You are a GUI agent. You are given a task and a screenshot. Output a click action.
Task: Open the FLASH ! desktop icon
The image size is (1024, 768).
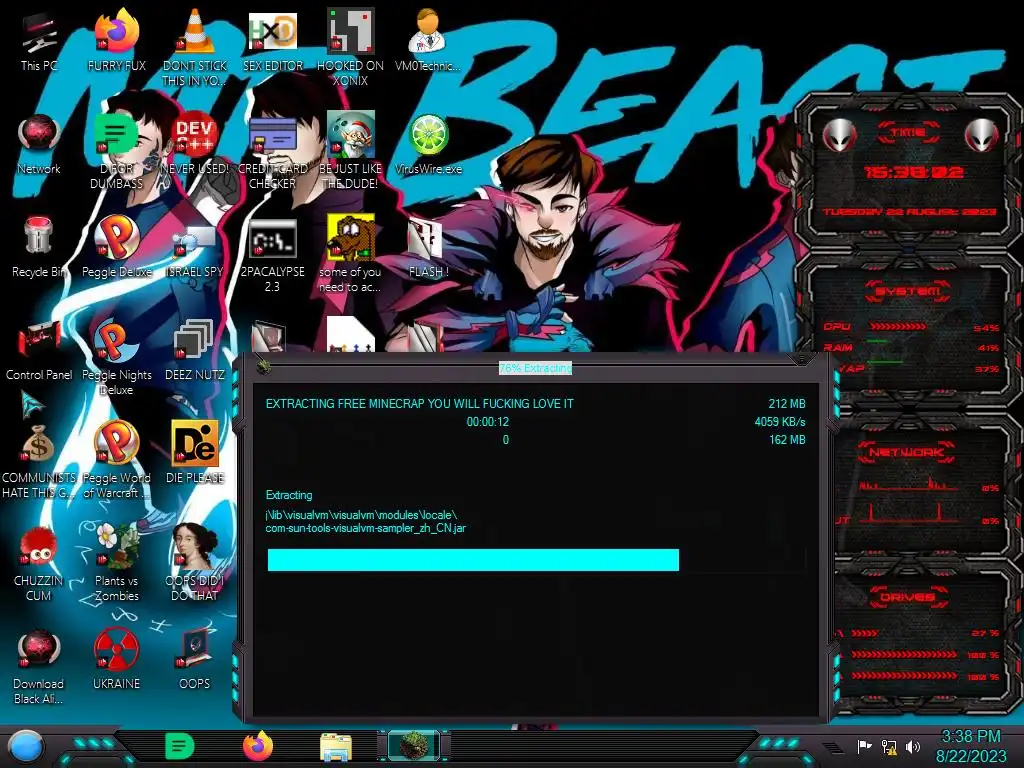coord(428,248)
